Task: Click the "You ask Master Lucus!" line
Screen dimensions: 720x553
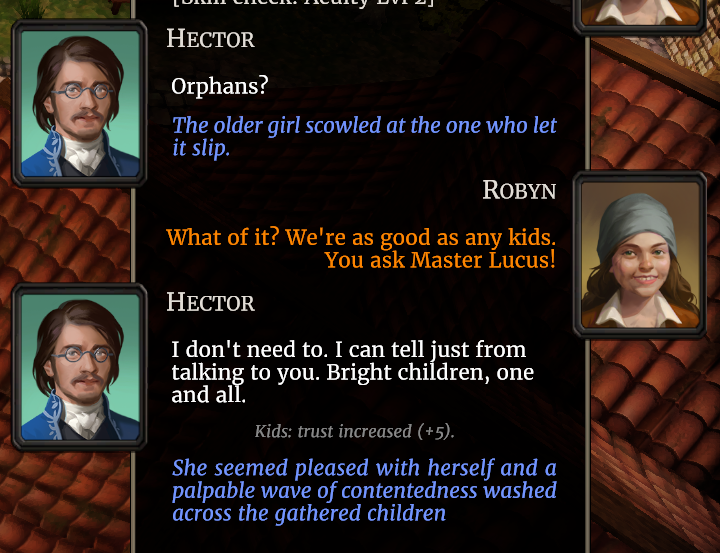Action: coord(440,260)
